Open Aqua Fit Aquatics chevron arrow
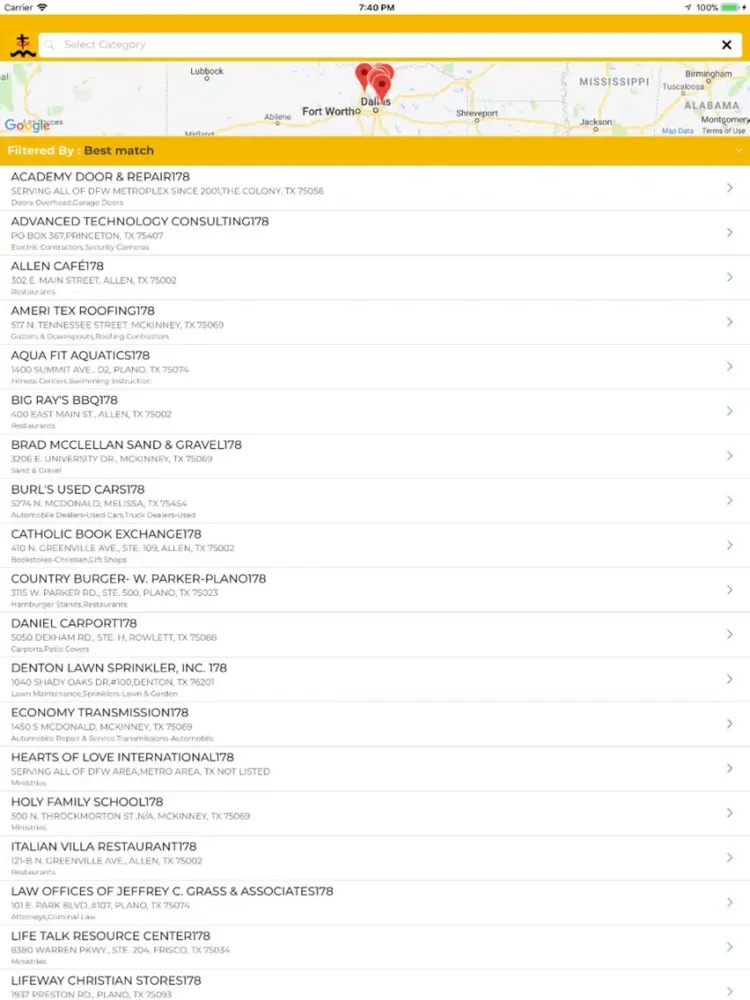Screen dimensions: 750x1000 point(730,366)
